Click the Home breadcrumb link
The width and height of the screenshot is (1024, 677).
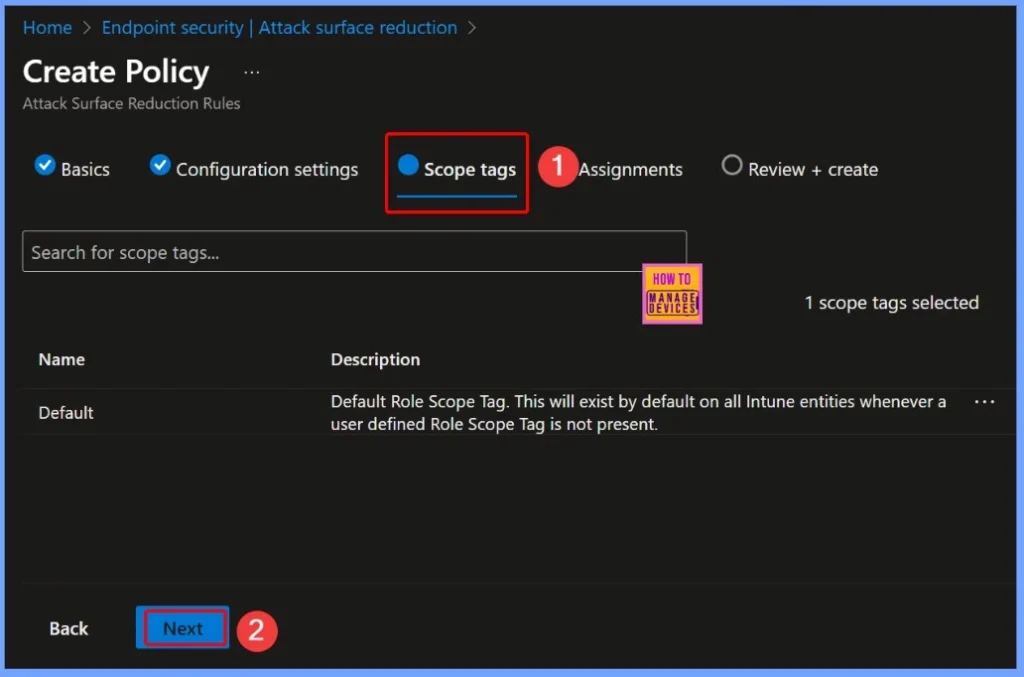(47, 28)
